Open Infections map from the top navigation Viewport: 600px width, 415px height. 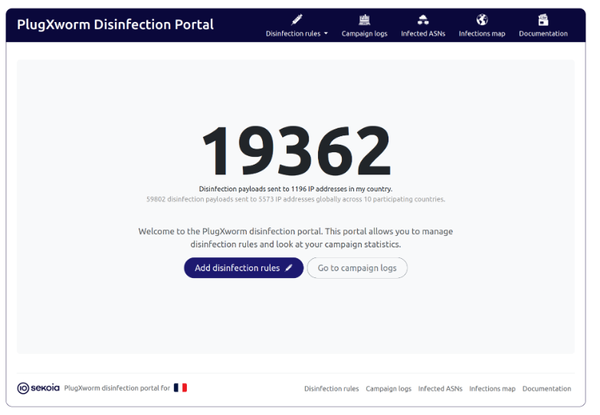pos(482,34)
